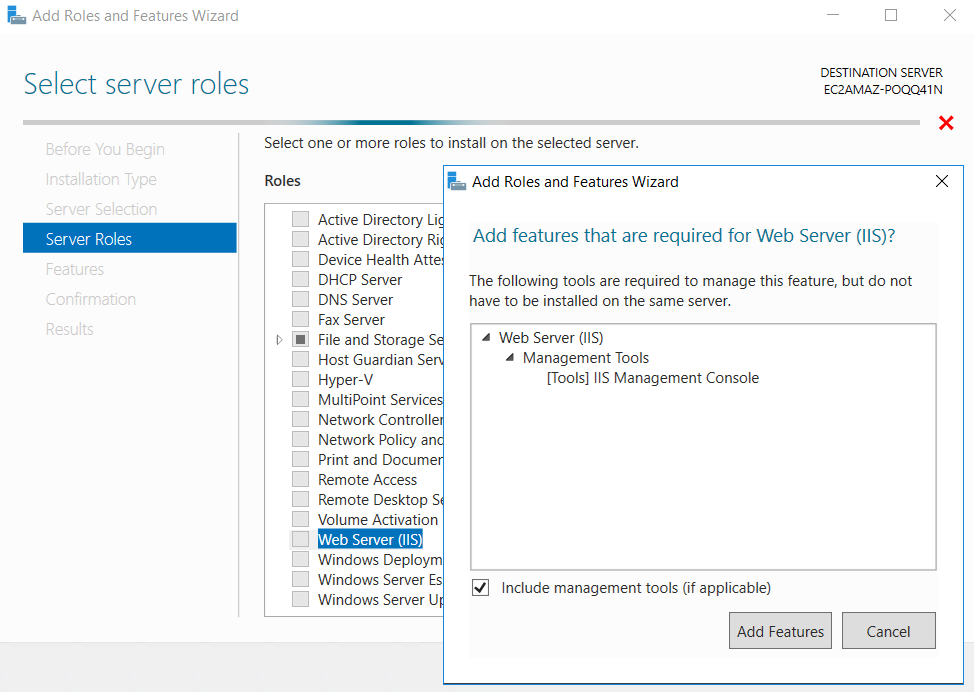This screenshot has height=692, width=974.
Task: Cancel the required features dialog
Action: (888, 631)
